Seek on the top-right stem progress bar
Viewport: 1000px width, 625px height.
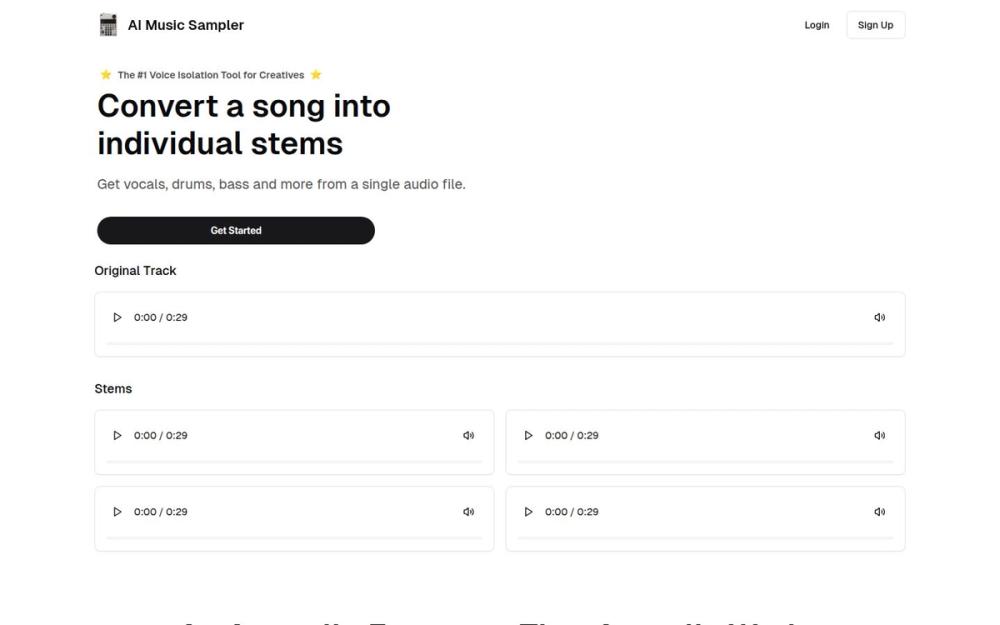point(705,461)
